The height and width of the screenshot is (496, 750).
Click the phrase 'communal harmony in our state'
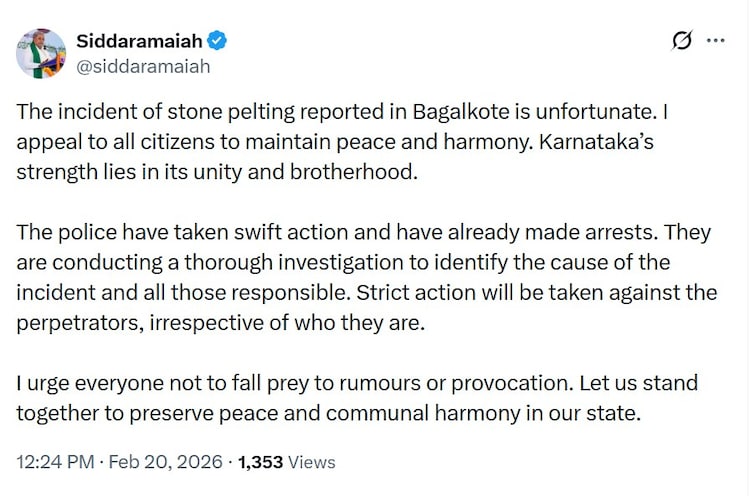[483, 414]
